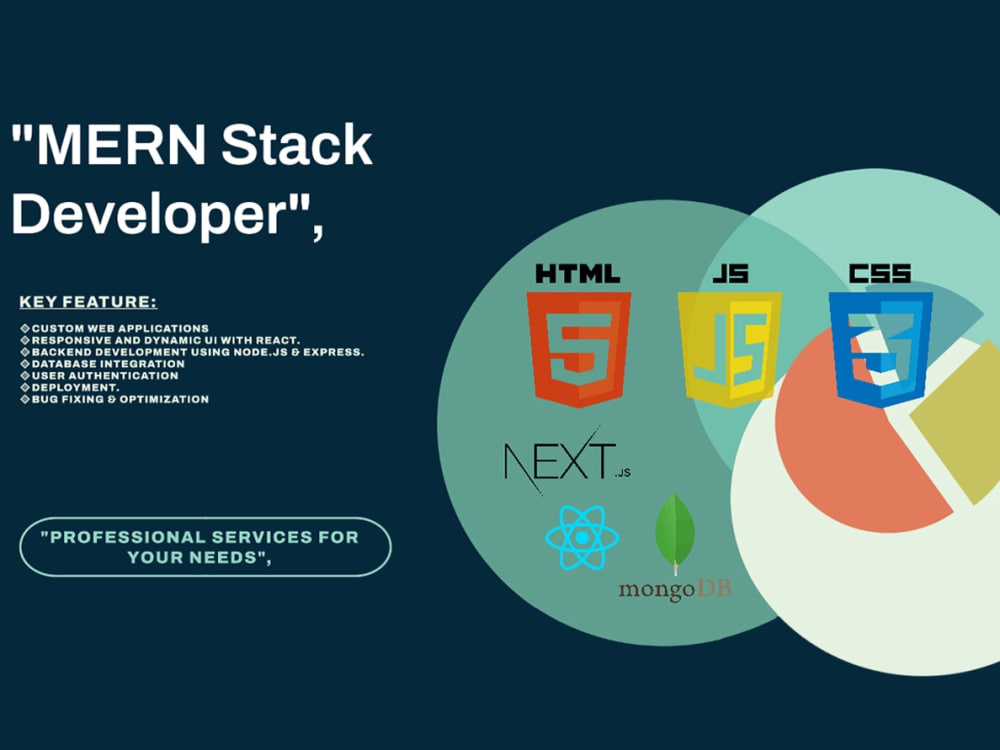This screenshot has height=750, width=1000.
Task: Click the black JS label above shield
Action: 730,274
